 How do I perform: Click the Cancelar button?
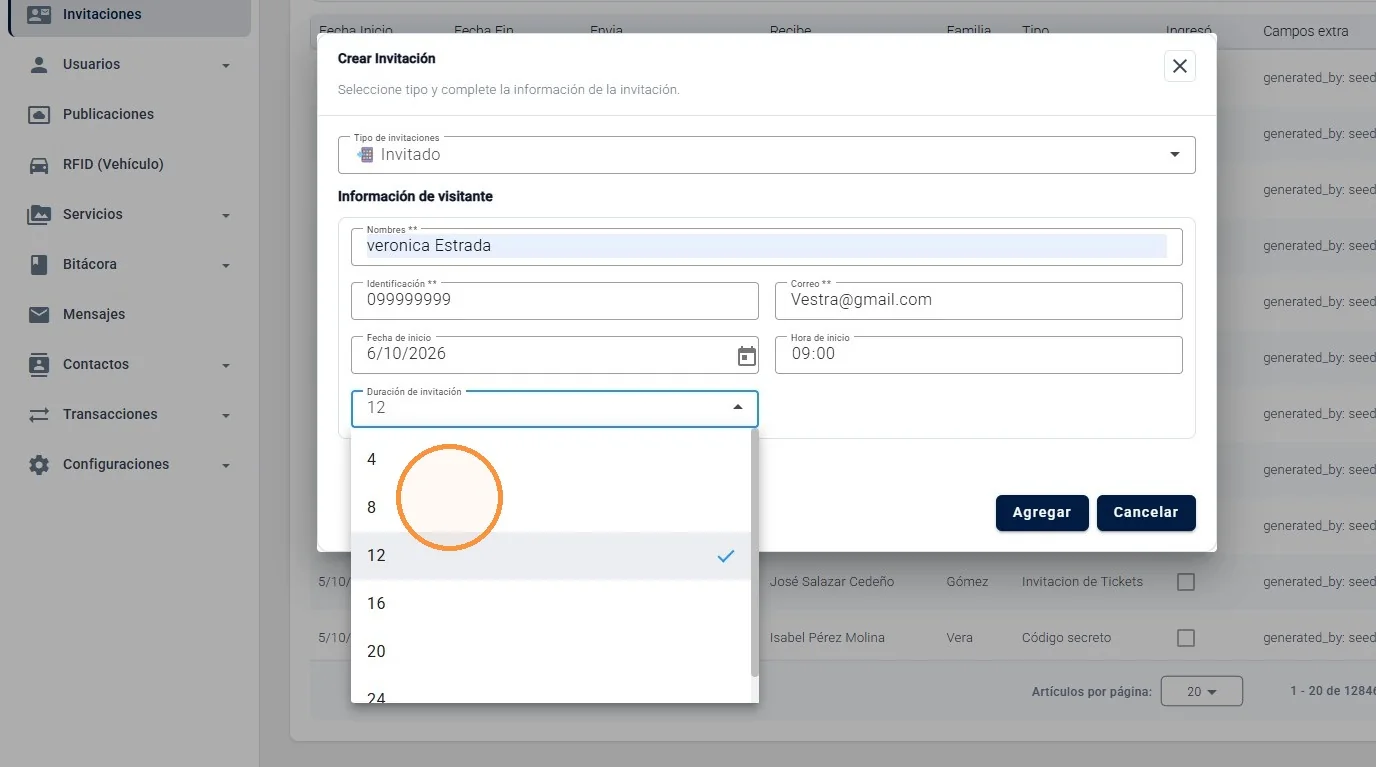[x=1146, y=512]
